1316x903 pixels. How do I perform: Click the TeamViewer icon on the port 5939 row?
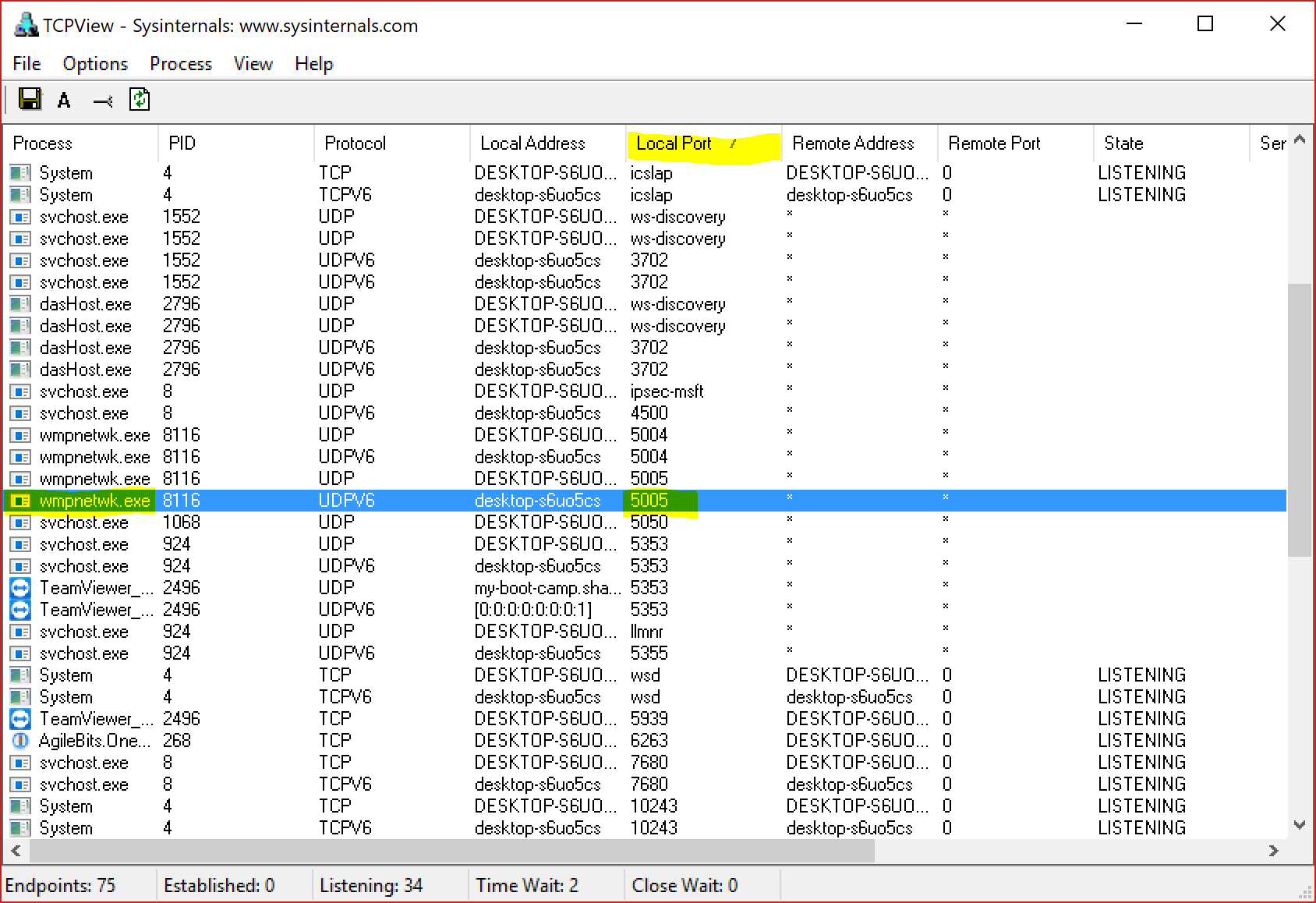pyautogui.click(x=20, y=719)
